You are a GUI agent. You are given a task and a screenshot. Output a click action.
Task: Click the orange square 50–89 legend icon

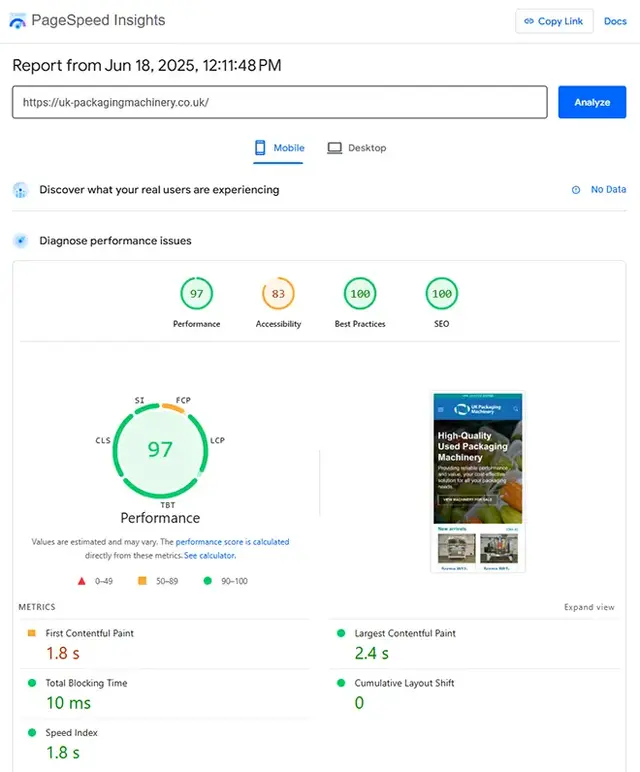142,580
